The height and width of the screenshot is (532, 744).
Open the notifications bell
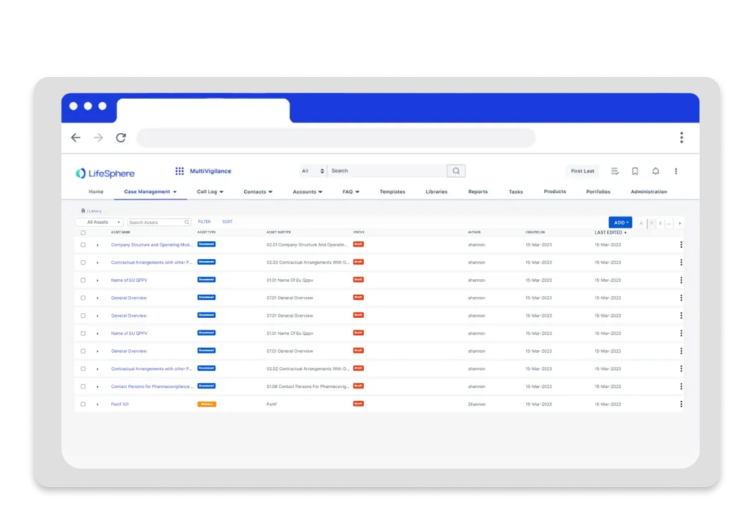point(655,171)
